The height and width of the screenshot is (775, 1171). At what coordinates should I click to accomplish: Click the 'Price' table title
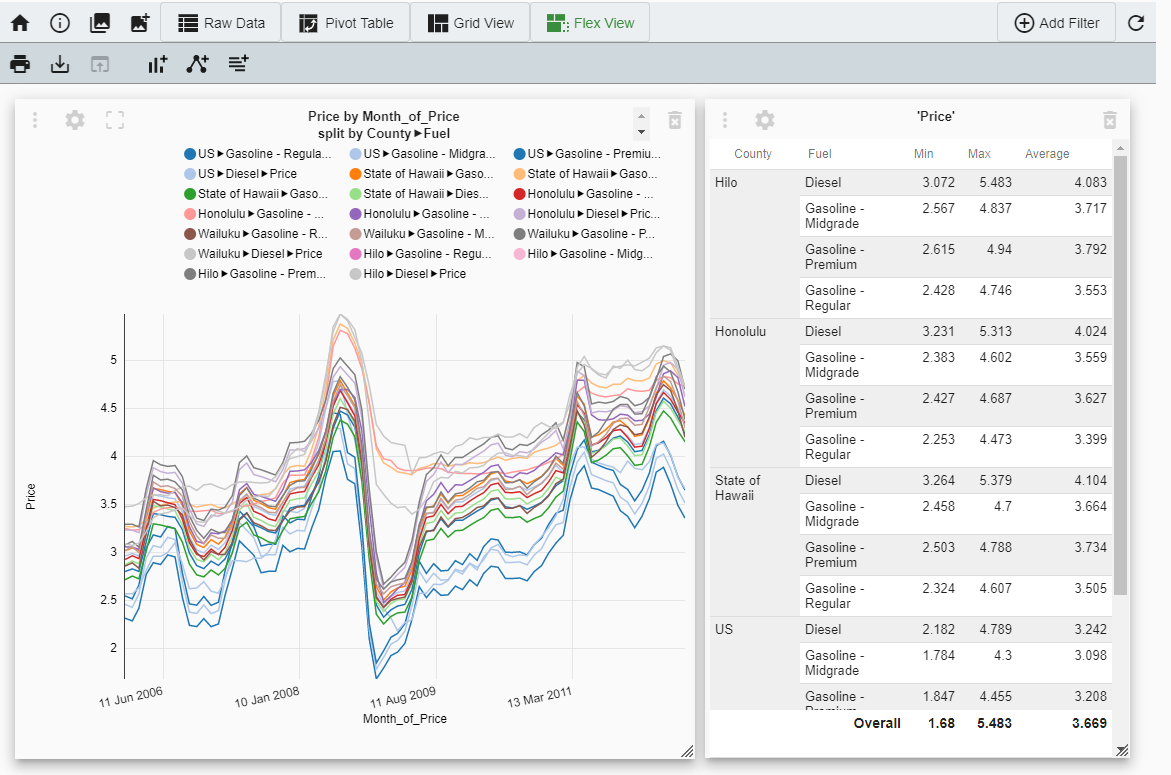click(x=936, y=116)
